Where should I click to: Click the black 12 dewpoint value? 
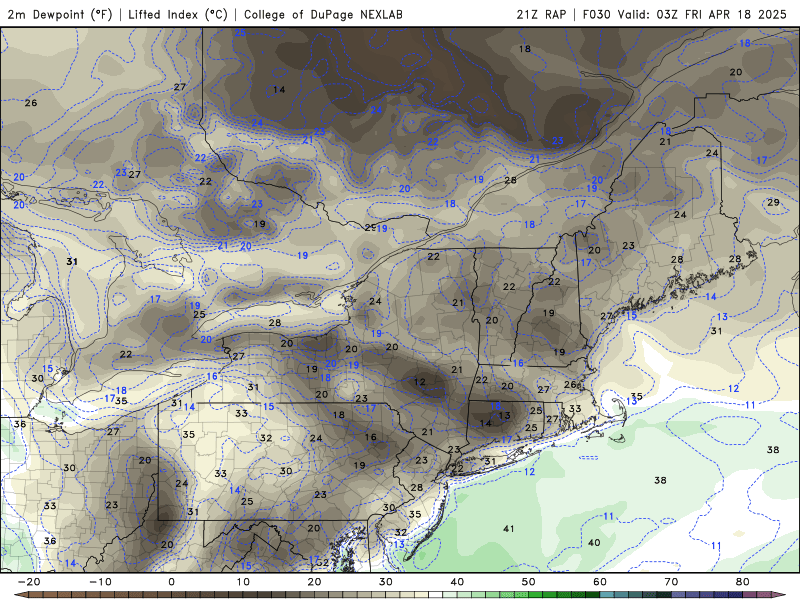point(420,382)
